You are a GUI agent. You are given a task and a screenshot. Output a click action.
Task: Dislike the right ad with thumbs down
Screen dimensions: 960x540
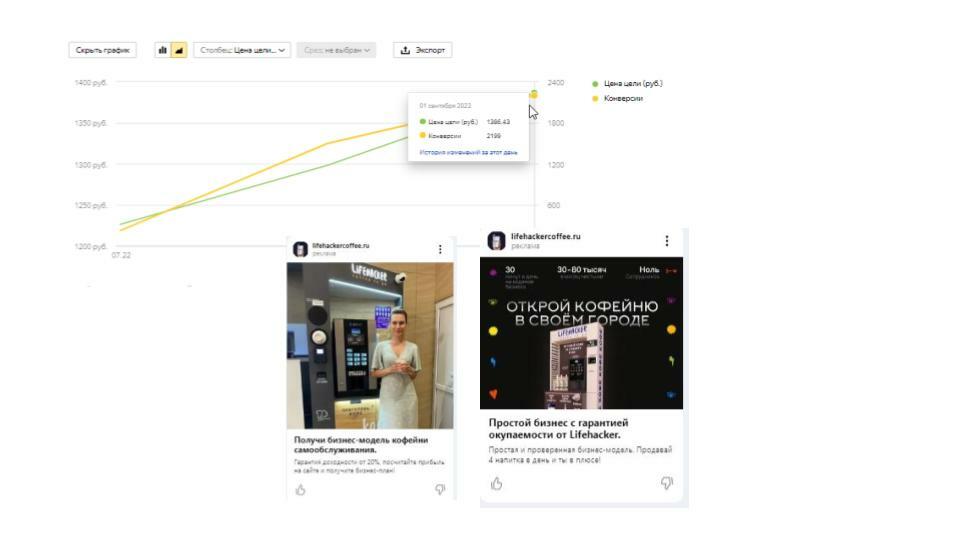coord(667,484)
